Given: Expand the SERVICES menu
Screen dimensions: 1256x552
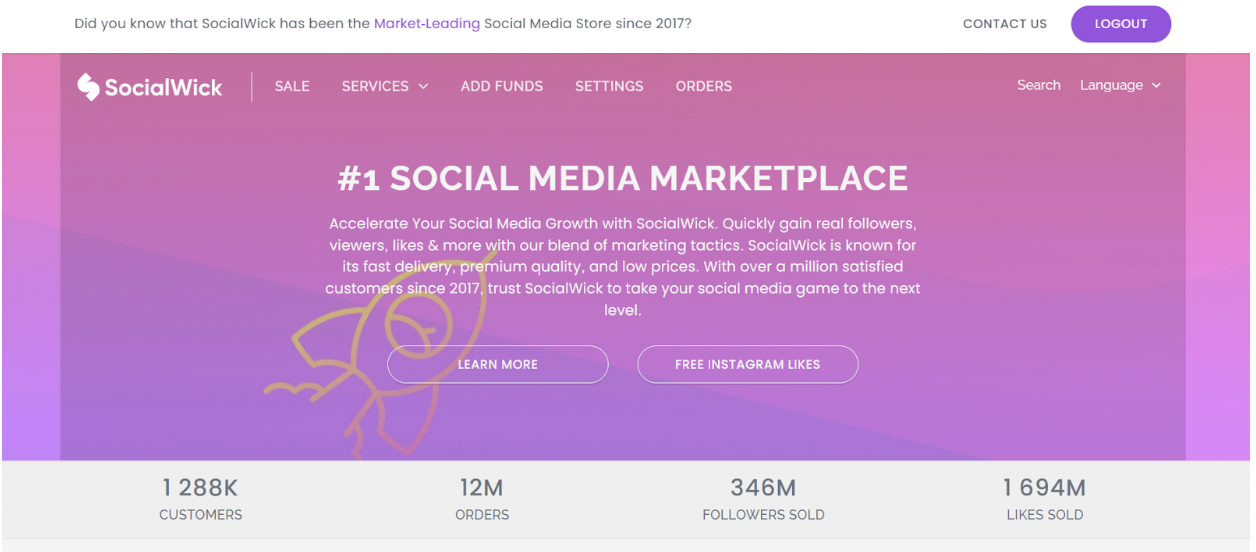Looking at the screenshot, I should point(385,86).
